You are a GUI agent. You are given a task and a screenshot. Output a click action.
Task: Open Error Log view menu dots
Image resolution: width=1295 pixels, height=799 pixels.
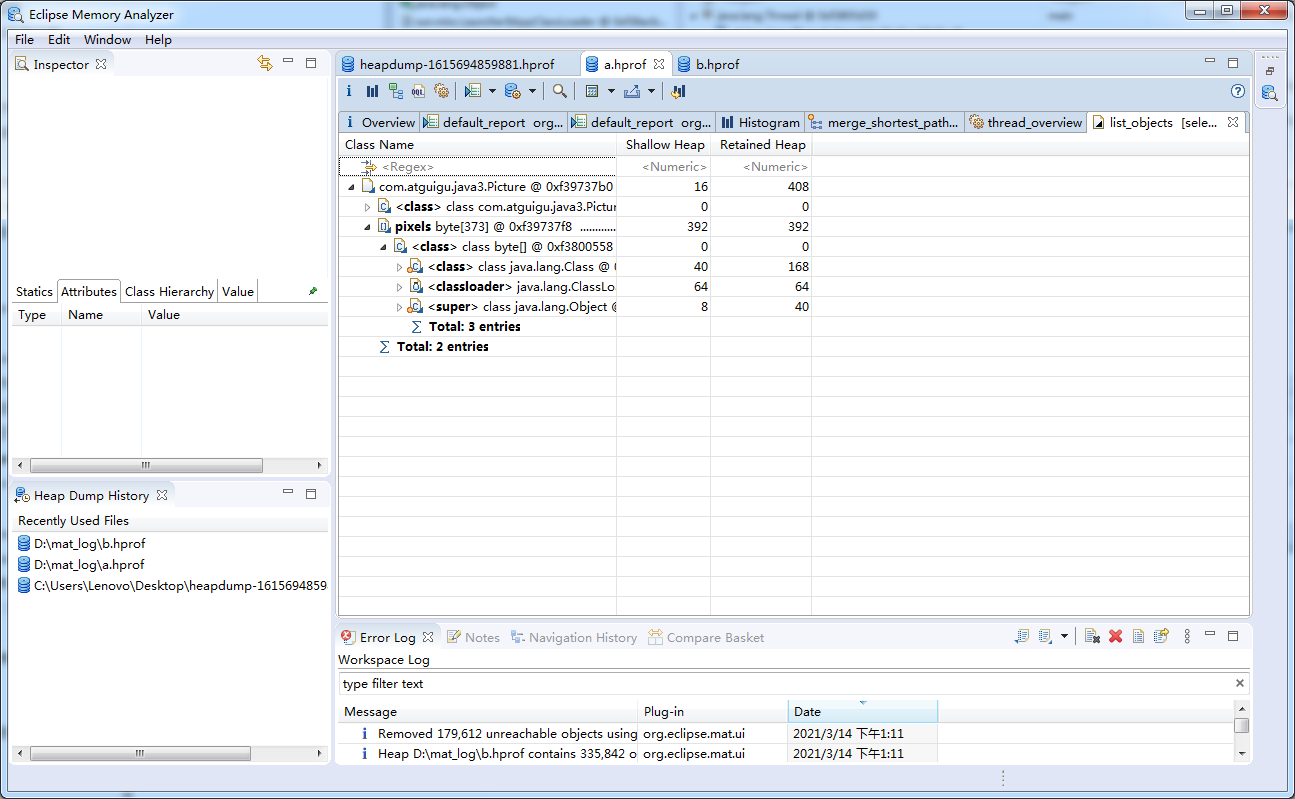point(1187,636)
